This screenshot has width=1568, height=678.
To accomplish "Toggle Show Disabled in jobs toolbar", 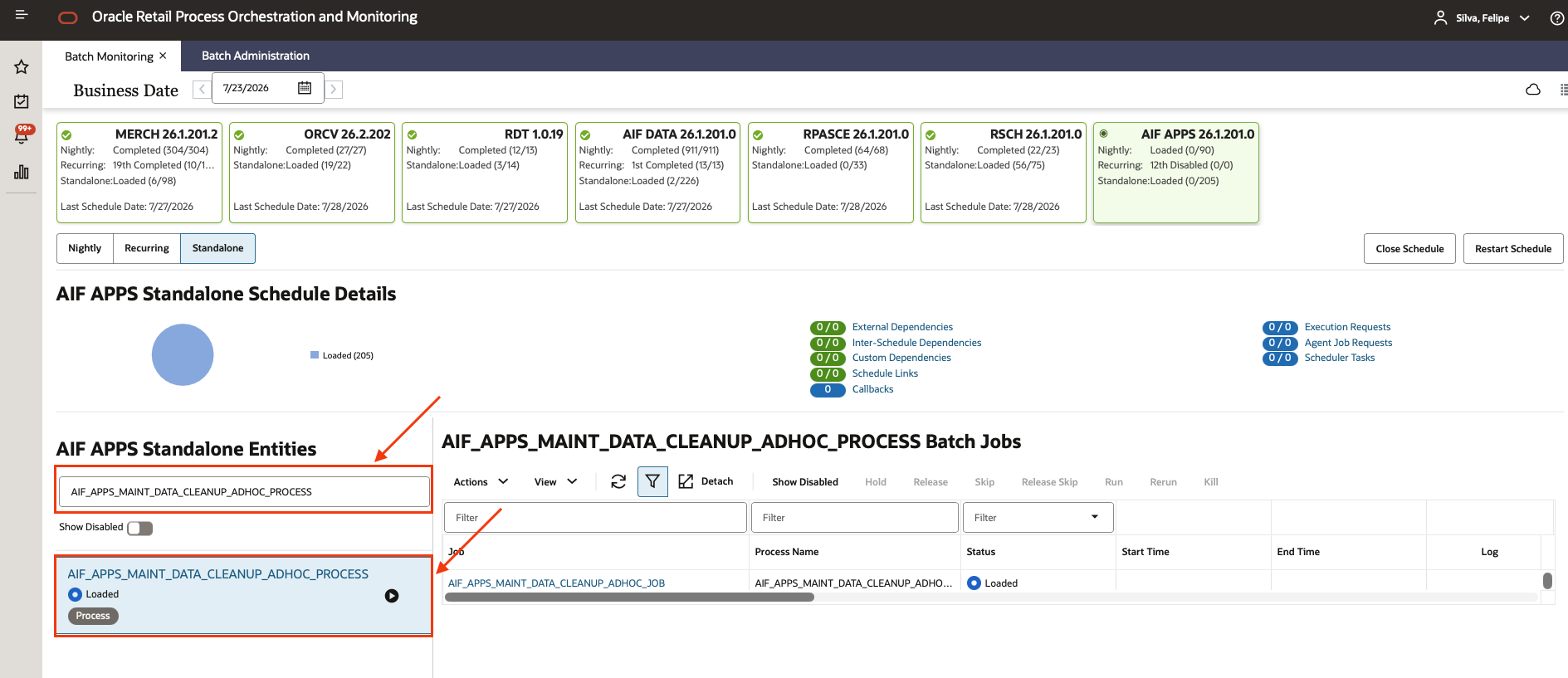I will (x=804, y=482).
